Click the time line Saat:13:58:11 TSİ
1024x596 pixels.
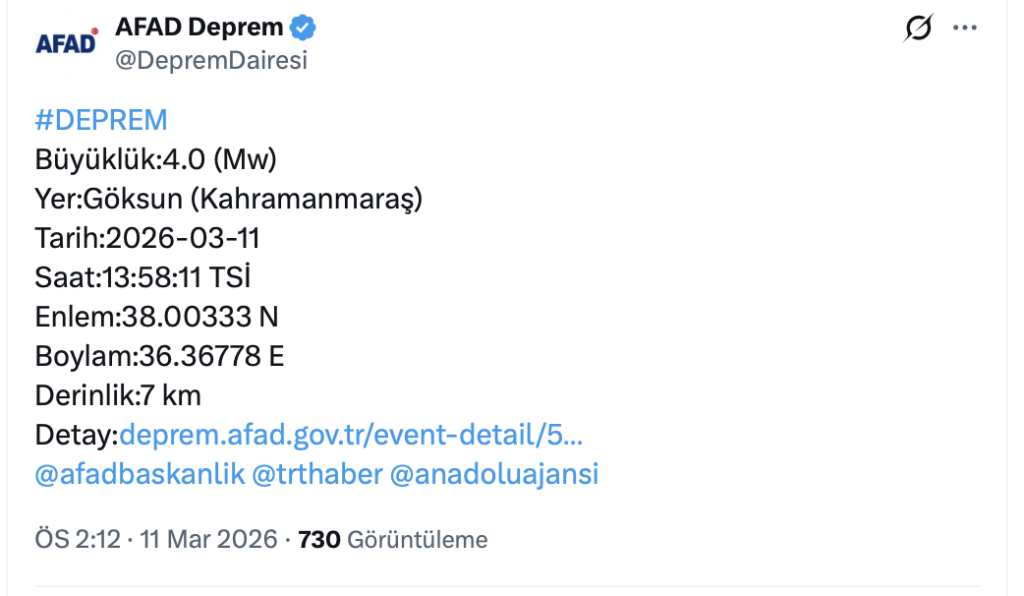click(x=145, y=277)
